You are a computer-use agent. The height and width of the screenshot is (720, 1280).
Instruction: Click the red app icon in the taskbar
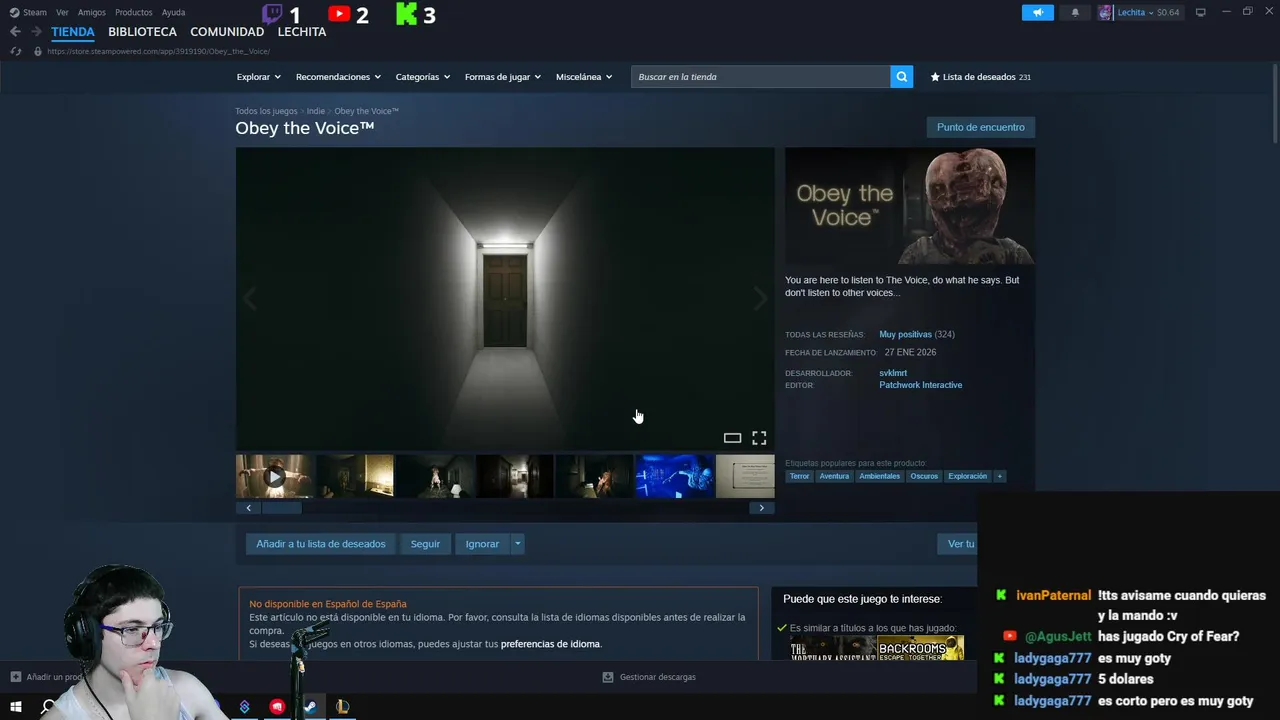click(x=277, y=707)
